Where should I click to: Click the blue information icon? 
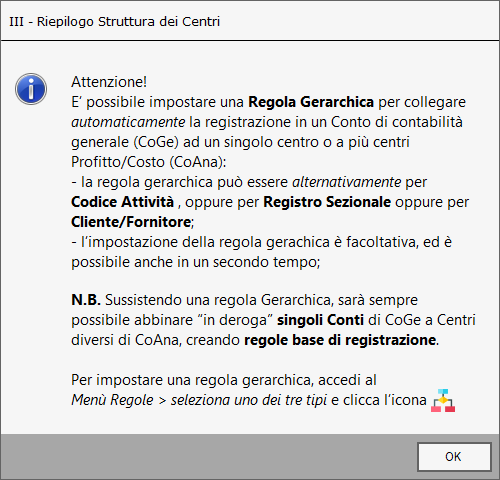31,89
